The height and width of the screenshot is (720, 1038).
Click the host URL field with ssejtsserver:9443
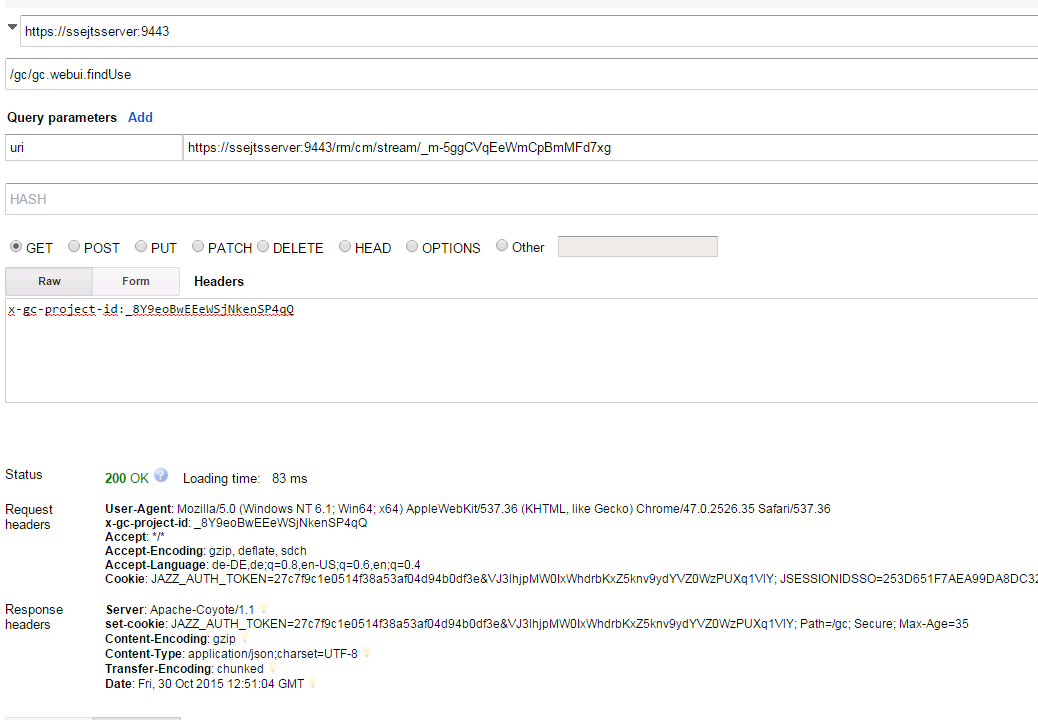click(x=528, y=31)
